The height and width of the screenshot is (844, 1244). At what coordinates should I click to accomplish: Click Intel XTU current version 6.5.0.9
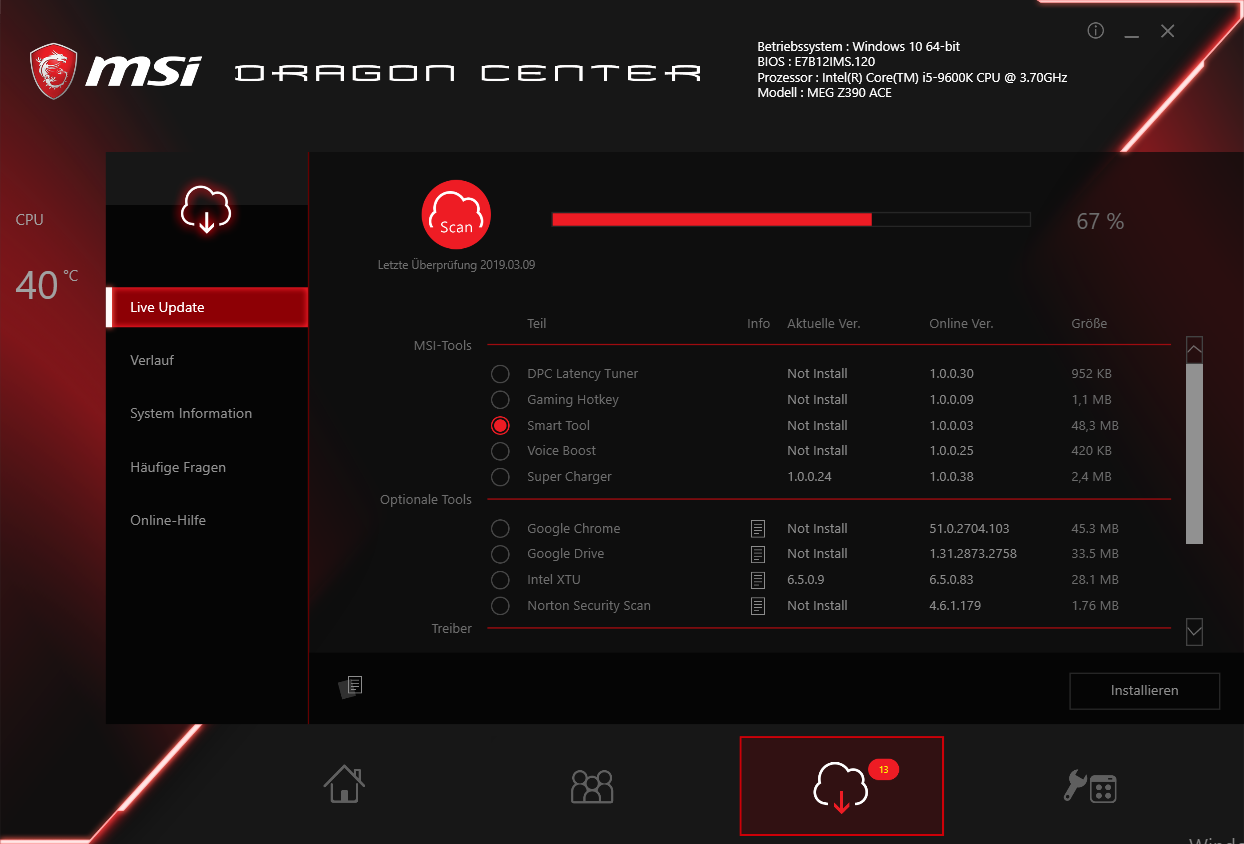(806, 580)
